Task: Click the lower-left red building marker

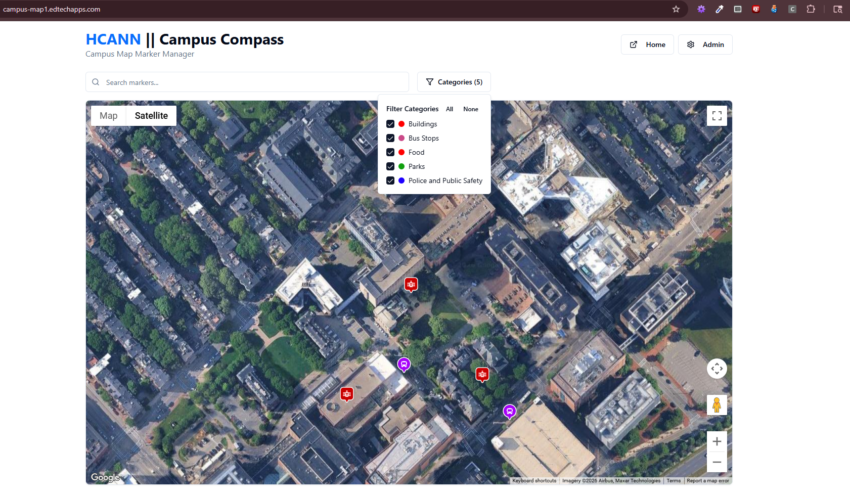Action: [346, 394]
